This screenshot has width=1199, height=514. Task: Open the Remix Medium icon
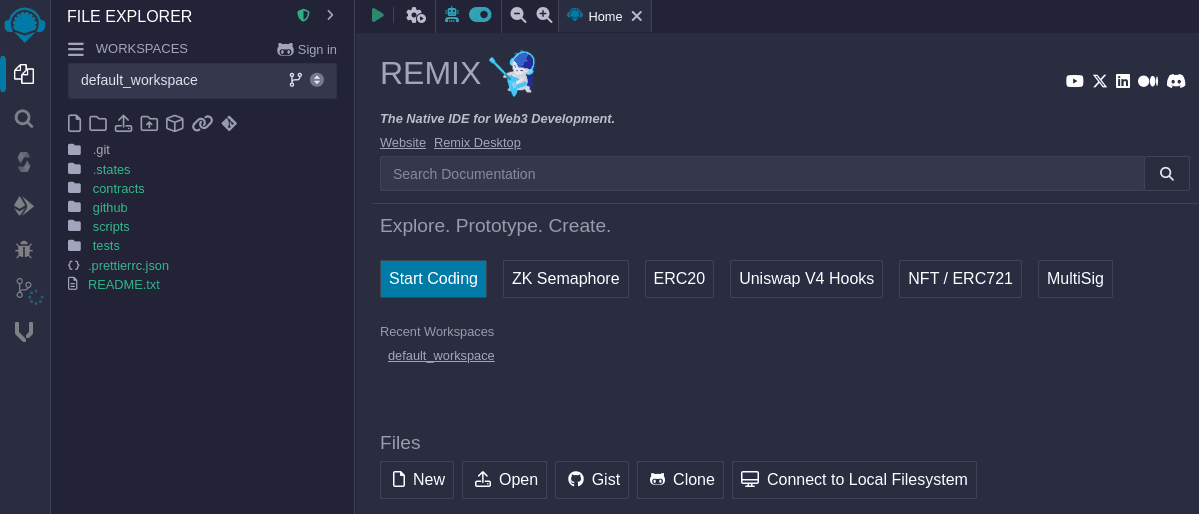1148,81
